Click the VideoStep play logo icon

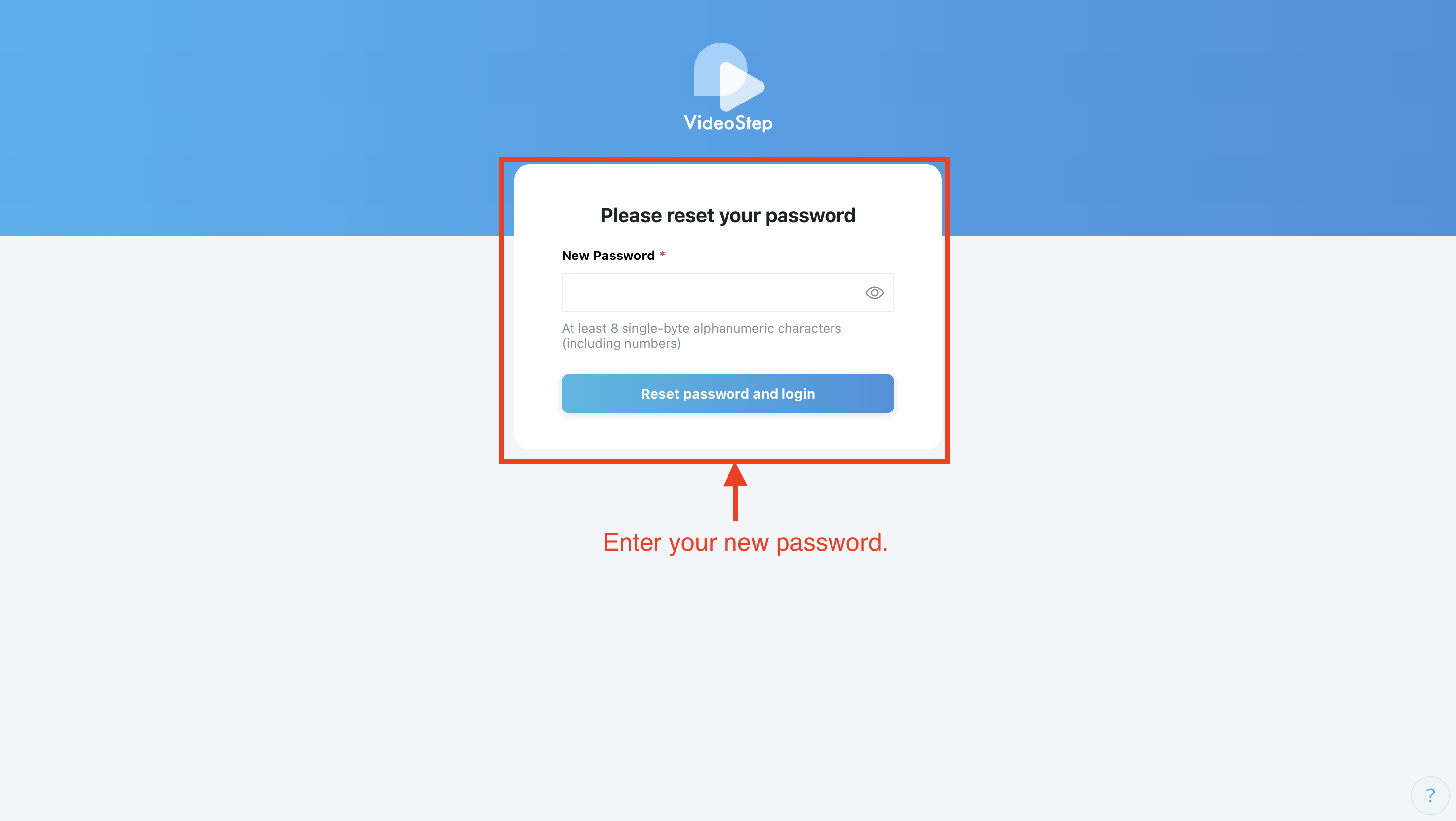coord(728,77)
